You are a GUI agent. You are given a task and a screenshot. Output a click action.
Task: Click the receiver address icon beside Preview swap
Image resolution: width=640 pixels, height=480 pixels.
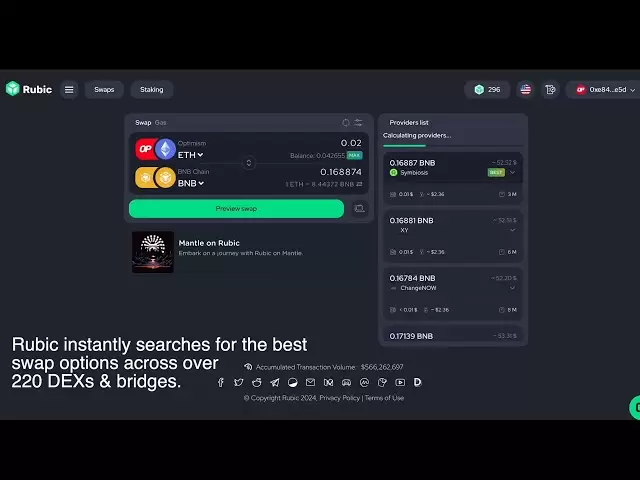pyautogui.click(x=360, y=209)
